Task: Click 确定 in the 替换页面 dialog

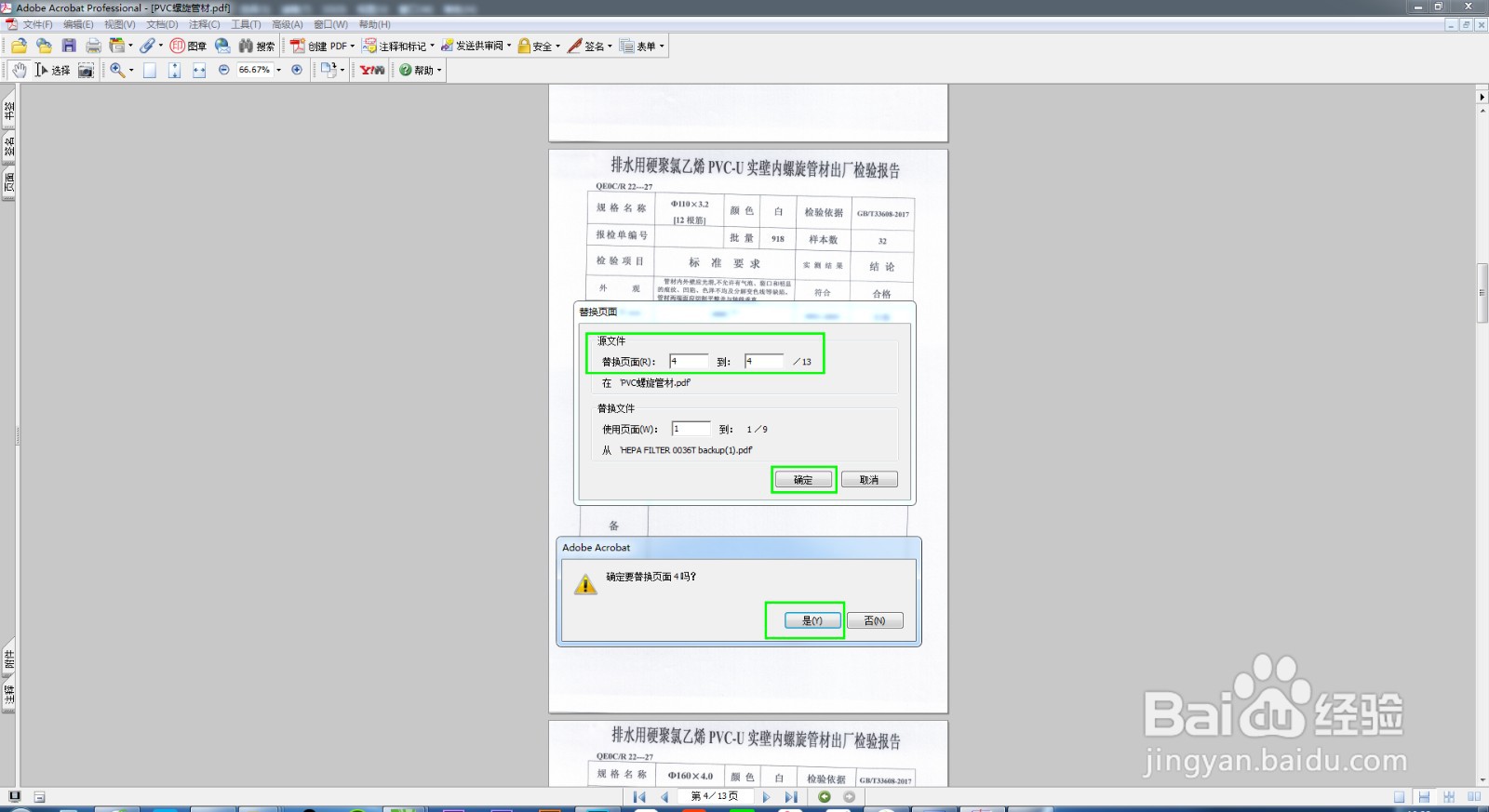Action: [803, 480]
